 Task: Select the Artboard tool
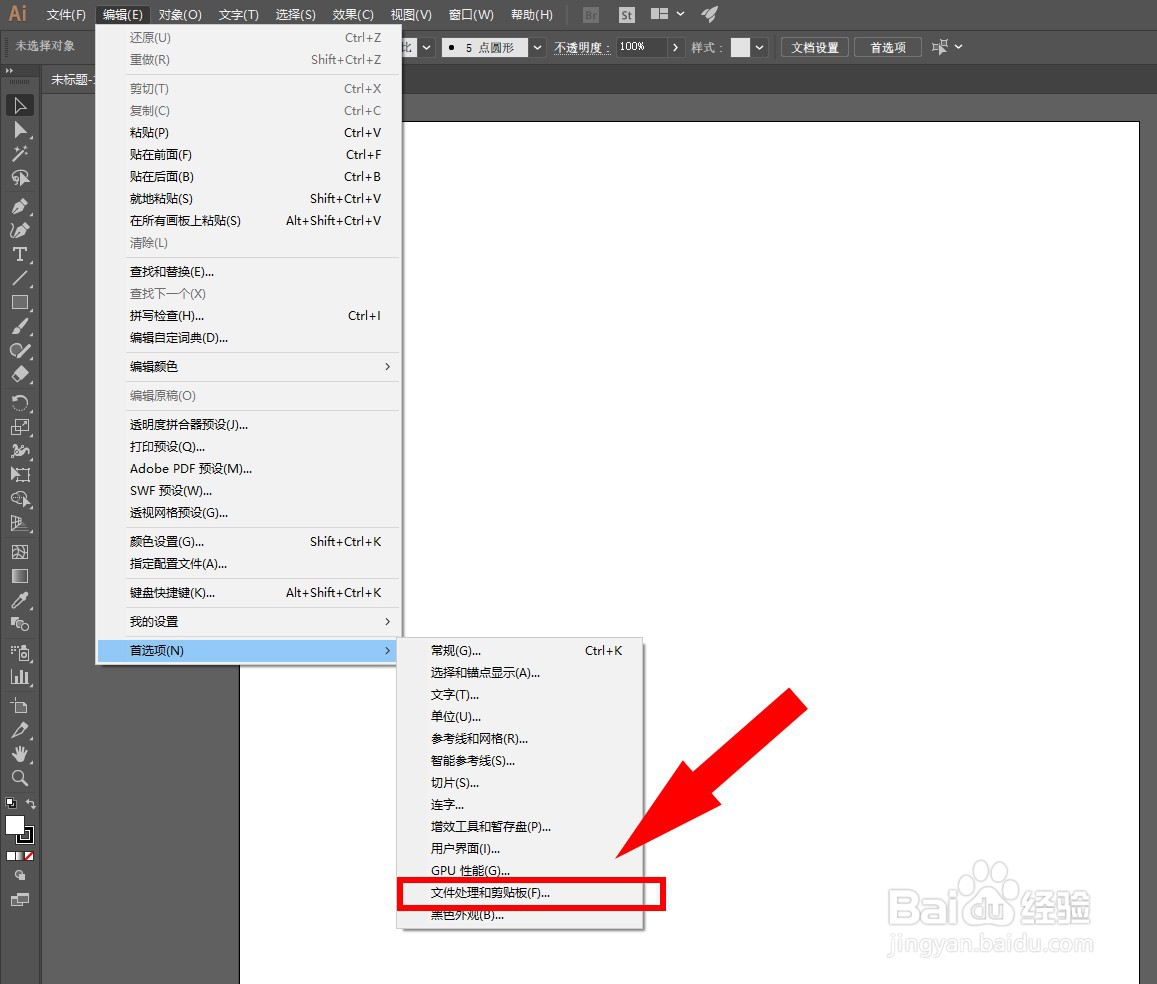20,706
